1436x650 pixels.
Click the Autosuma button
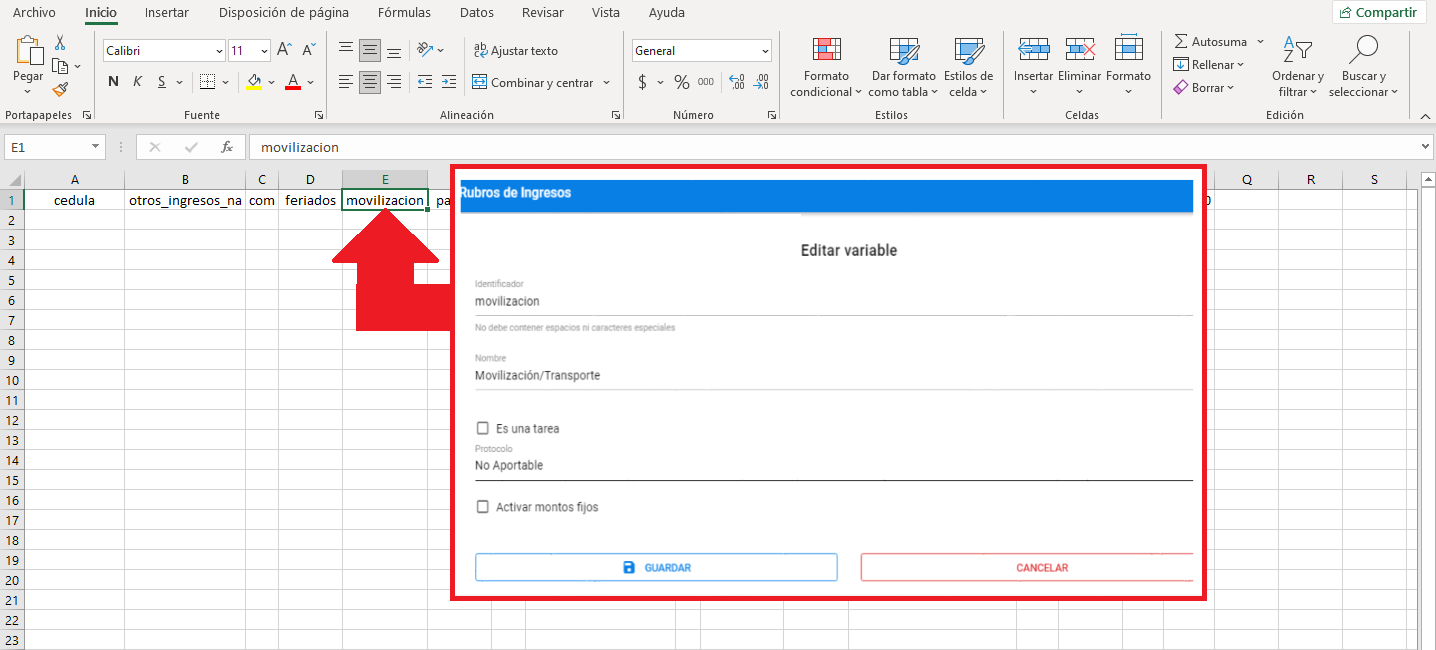1210,42
